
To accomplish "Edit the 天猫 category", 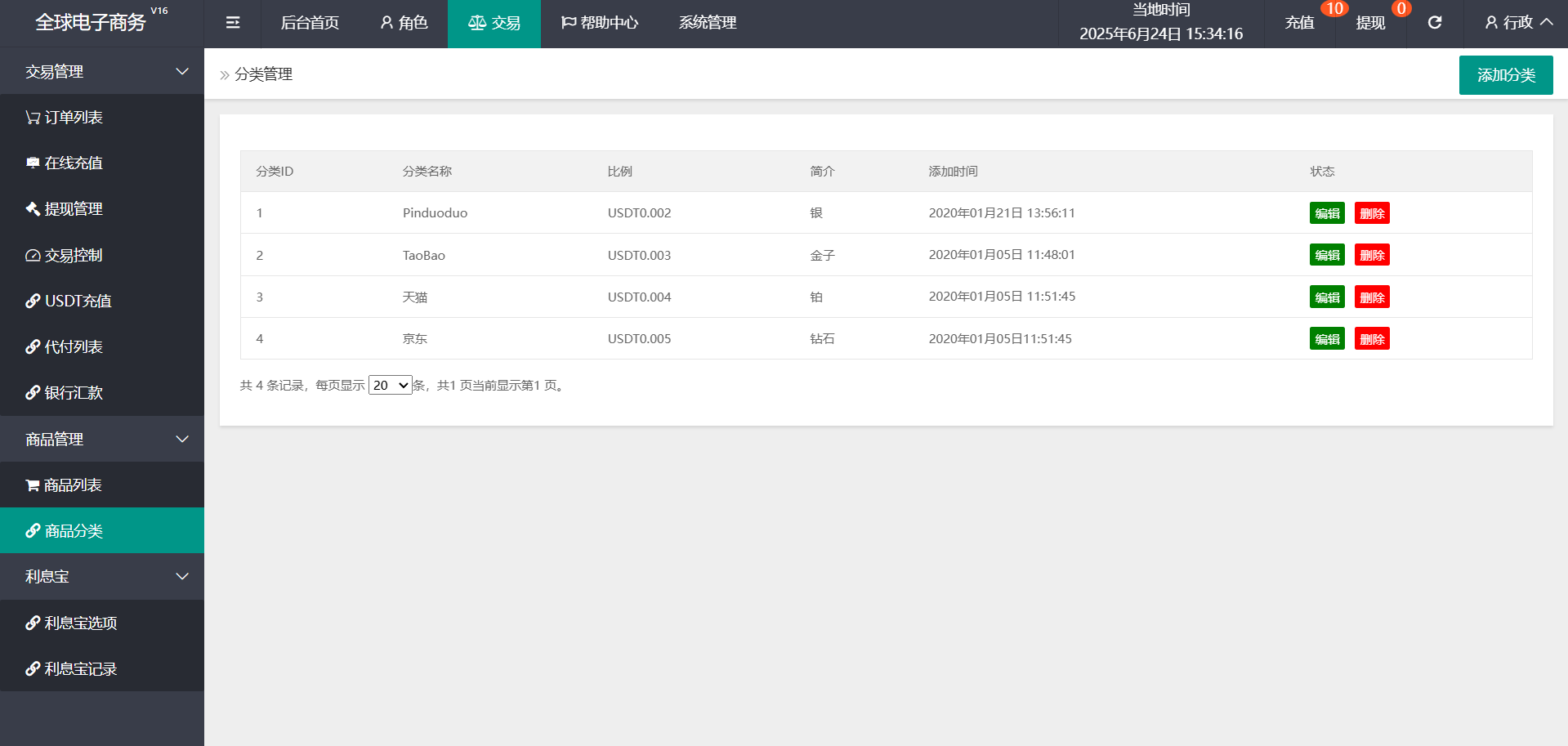I will click(1327, 297).
